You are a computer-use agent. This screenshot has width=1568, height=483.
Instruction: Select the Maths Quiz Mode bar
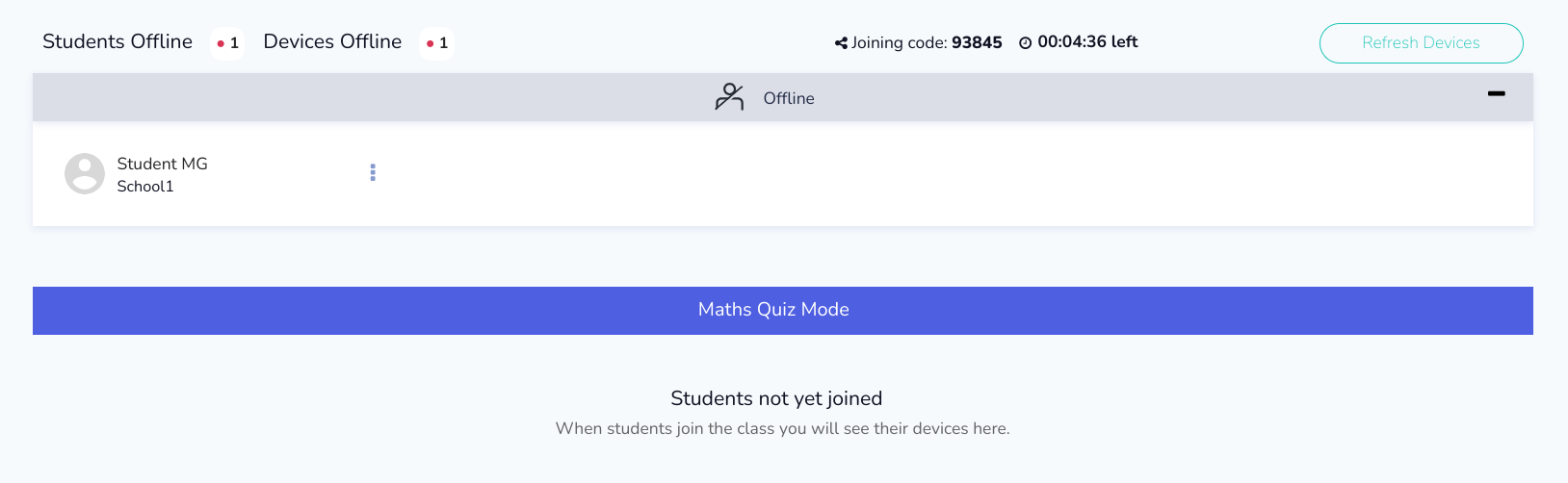pos(783,310)
